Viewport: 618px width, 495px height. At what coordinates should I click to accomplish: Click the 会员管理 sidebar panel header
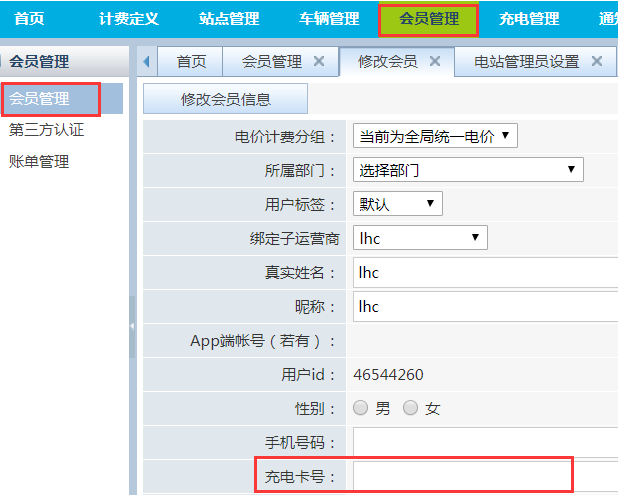coord(64,61)
